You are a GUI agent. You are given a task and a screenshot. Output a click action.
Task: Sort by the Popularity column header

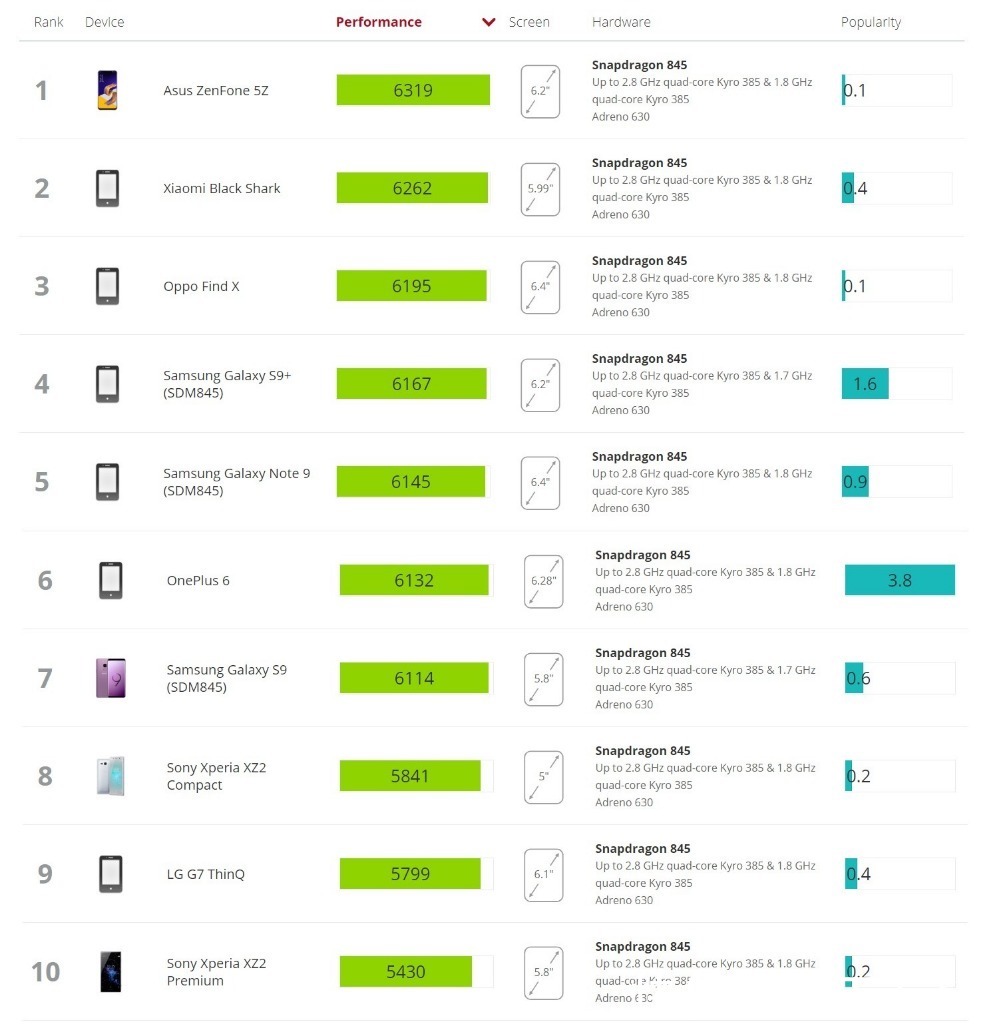pos(870,22)
